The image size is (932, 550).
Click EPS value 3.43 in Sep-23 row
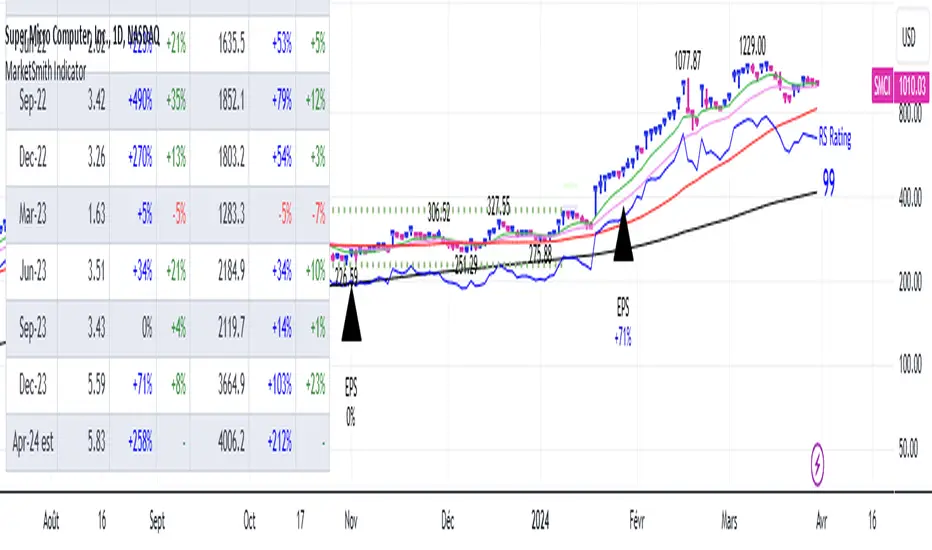pos(96,328)
